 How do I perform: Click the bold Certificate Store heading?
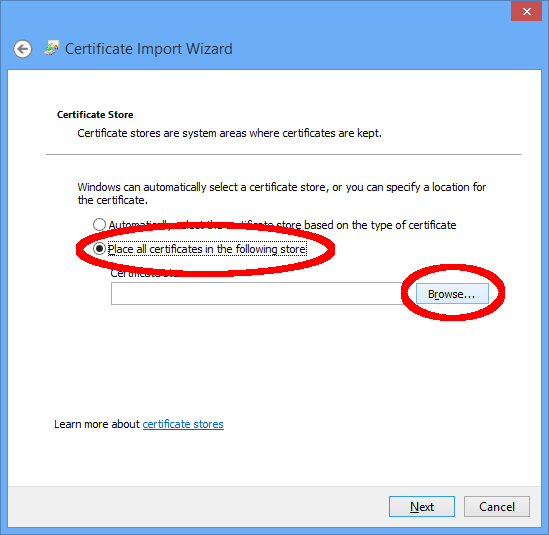95,114
